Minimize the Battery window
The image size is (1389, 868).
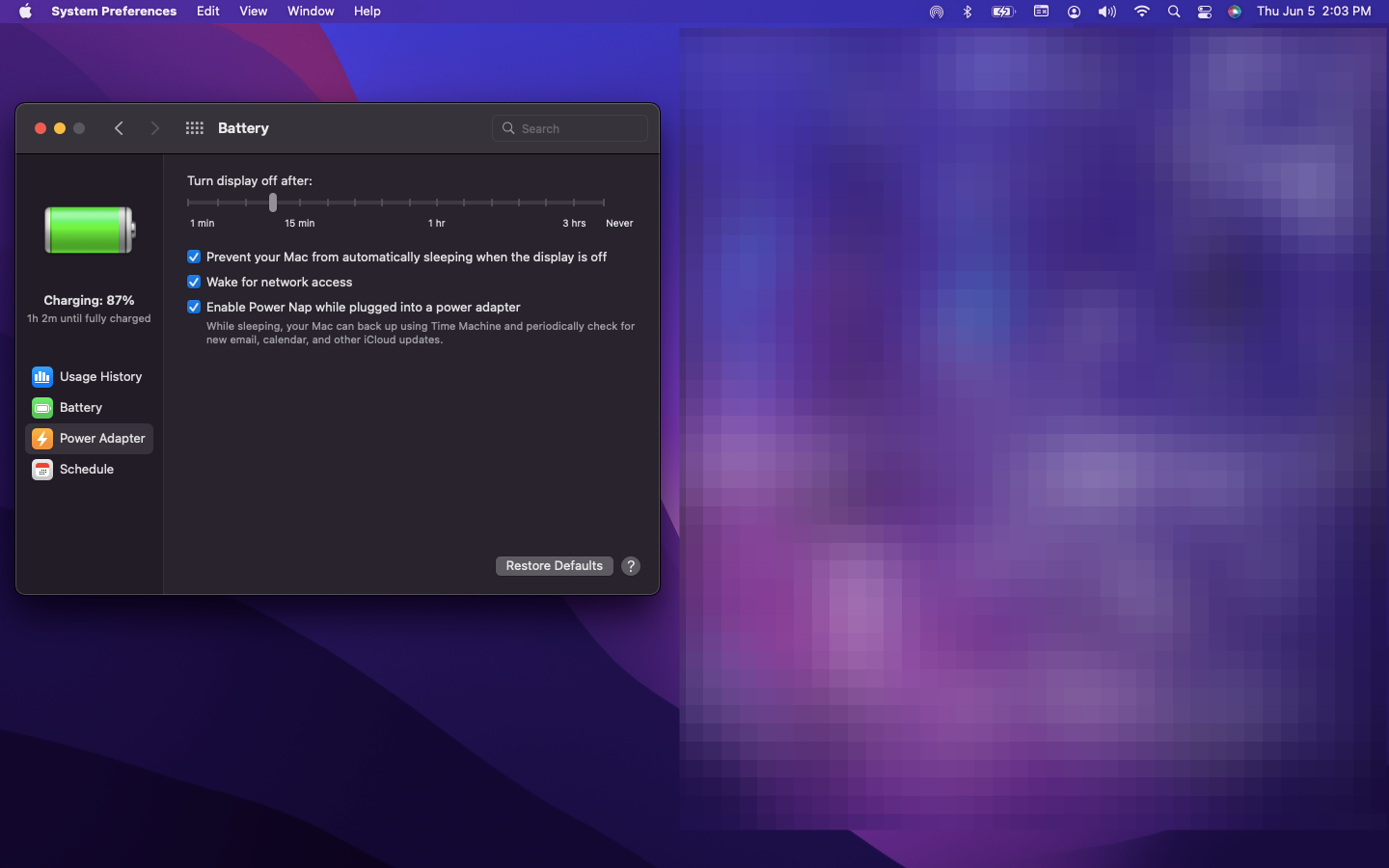[60, 128]
